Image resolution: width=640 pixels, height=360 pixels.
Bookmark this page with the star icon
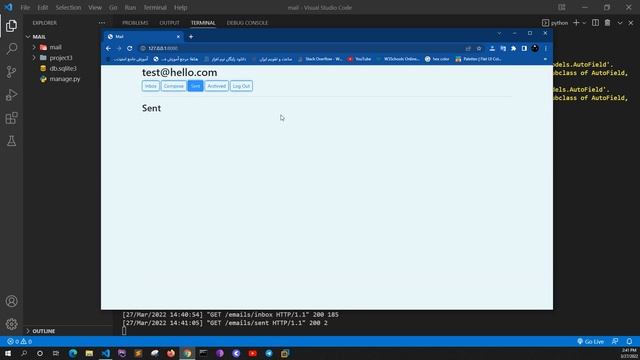tap(479, 48)
